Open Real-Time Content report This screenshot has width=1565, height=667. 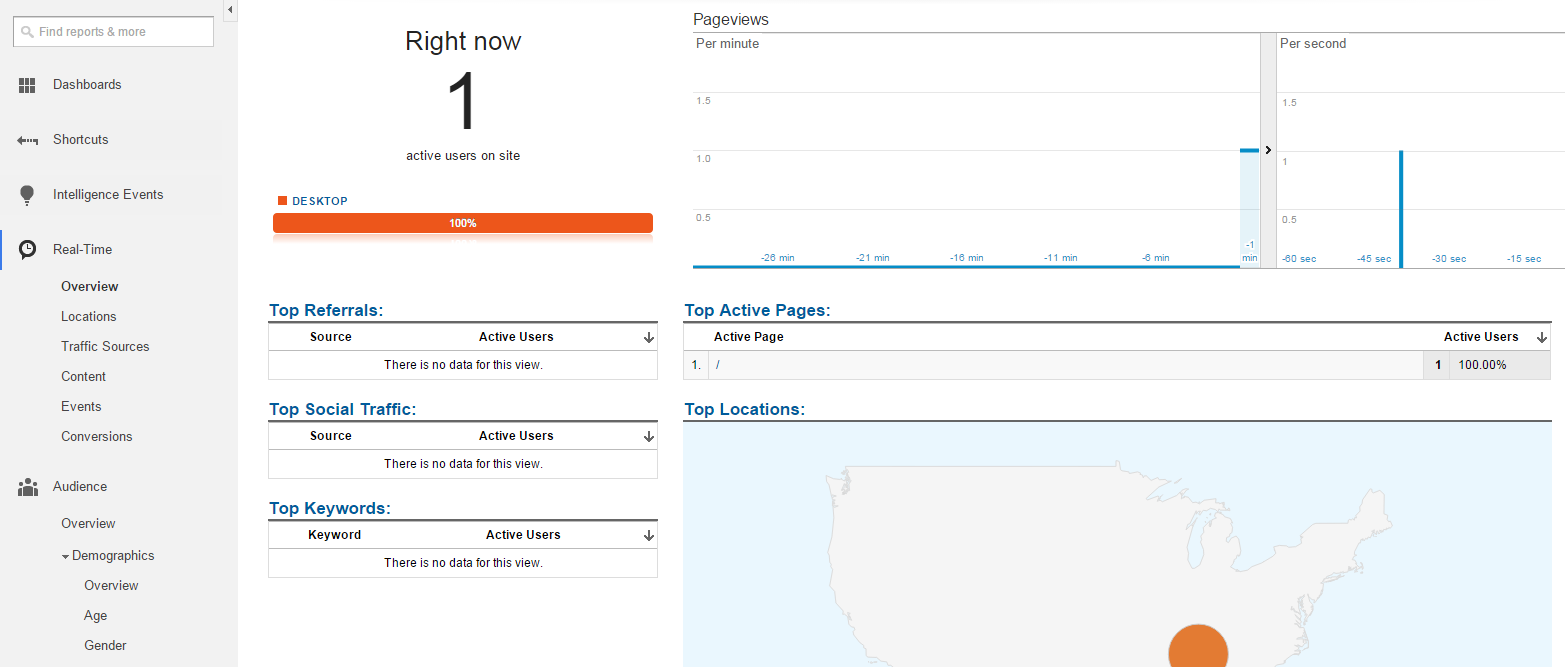pos(83,377)
